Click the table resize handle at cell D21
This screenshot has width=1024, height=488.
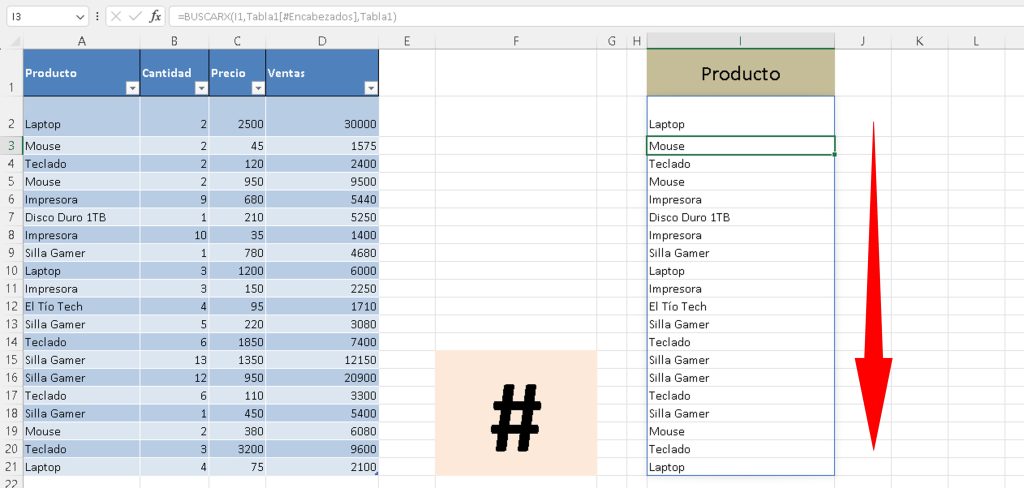tap(376, 474)
